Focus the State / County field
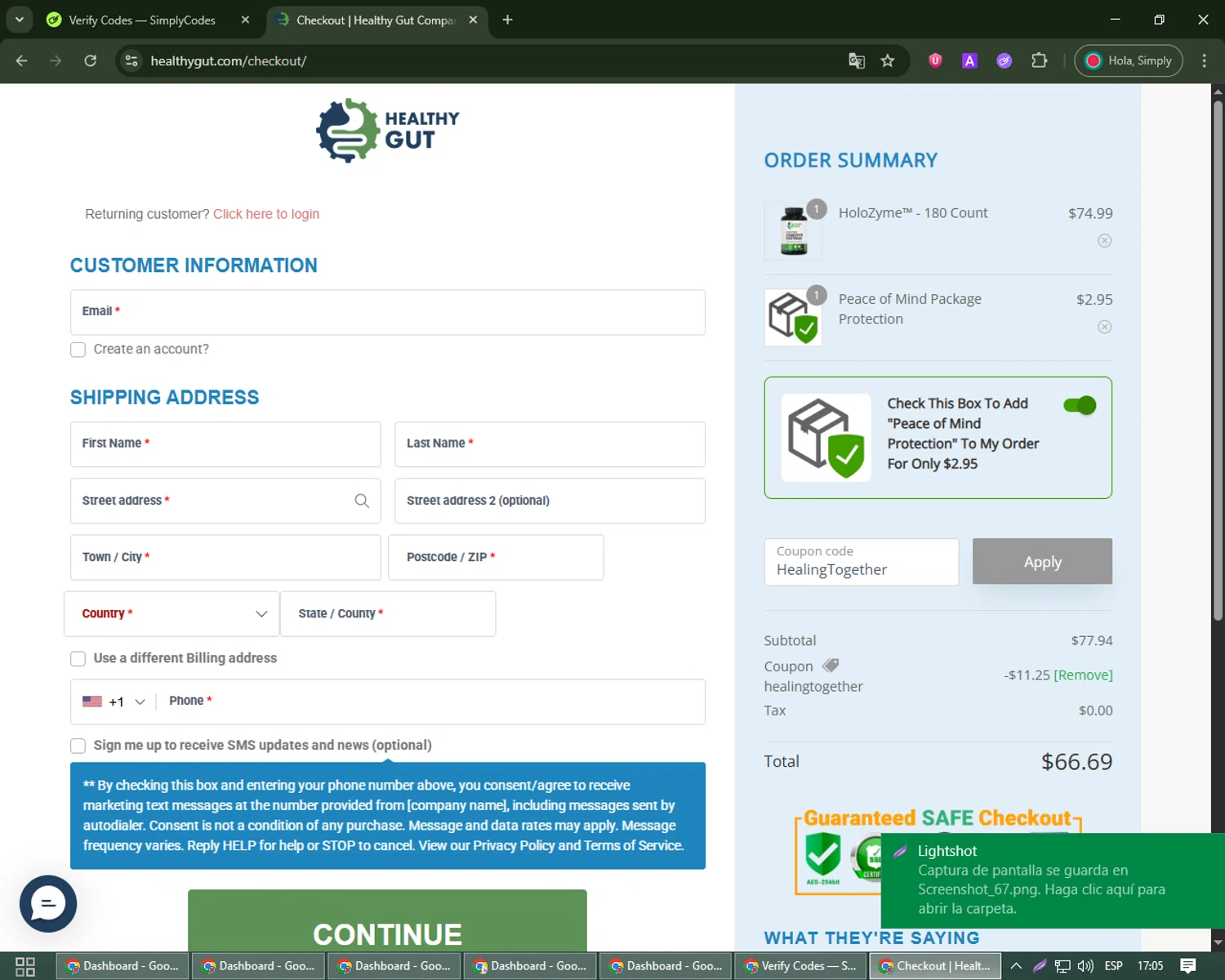The image size is (1225, 980). (x=388, y=614)
